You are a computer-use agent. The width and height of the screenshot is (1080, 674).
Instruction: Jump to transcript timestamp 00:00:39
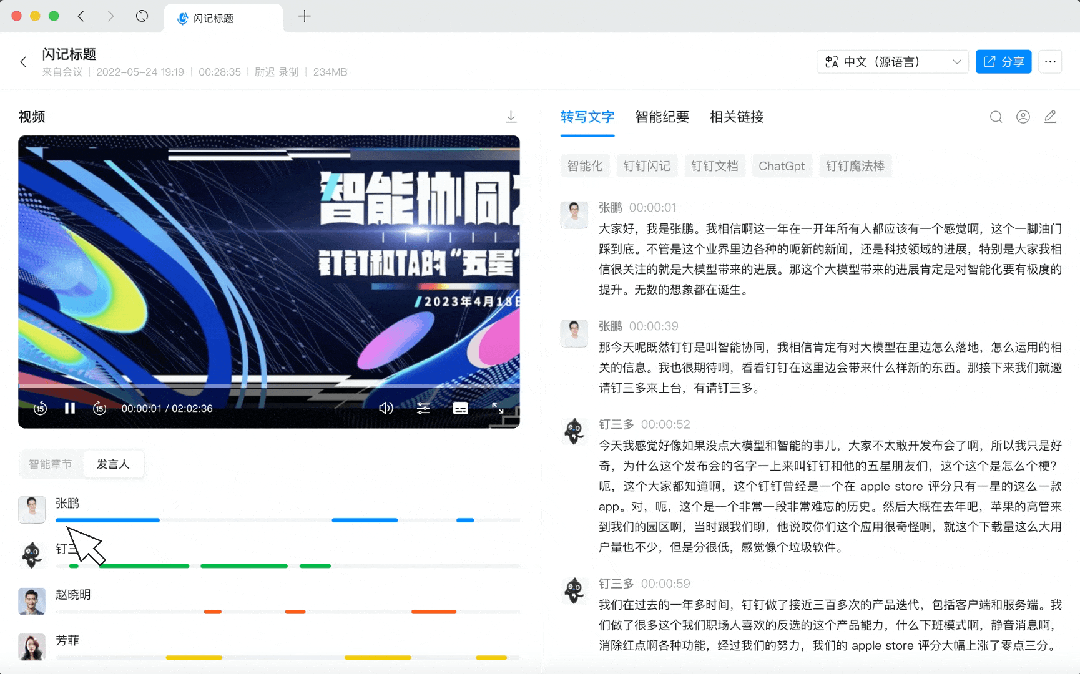coord(654,326)
